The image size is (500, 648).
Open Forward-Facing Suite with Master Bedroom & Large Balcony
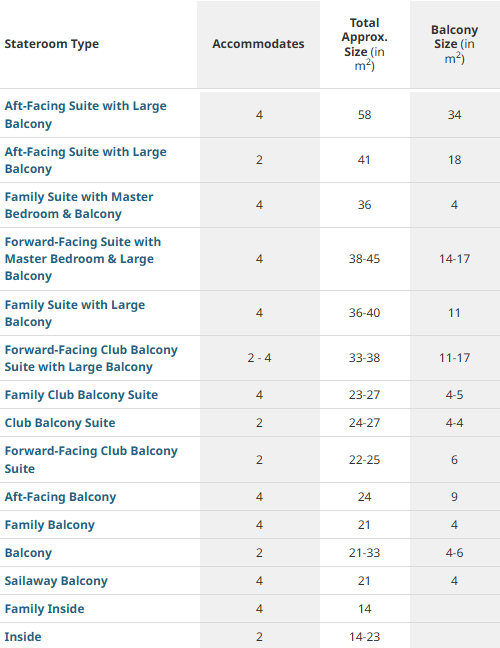click(x=83, y=259)
